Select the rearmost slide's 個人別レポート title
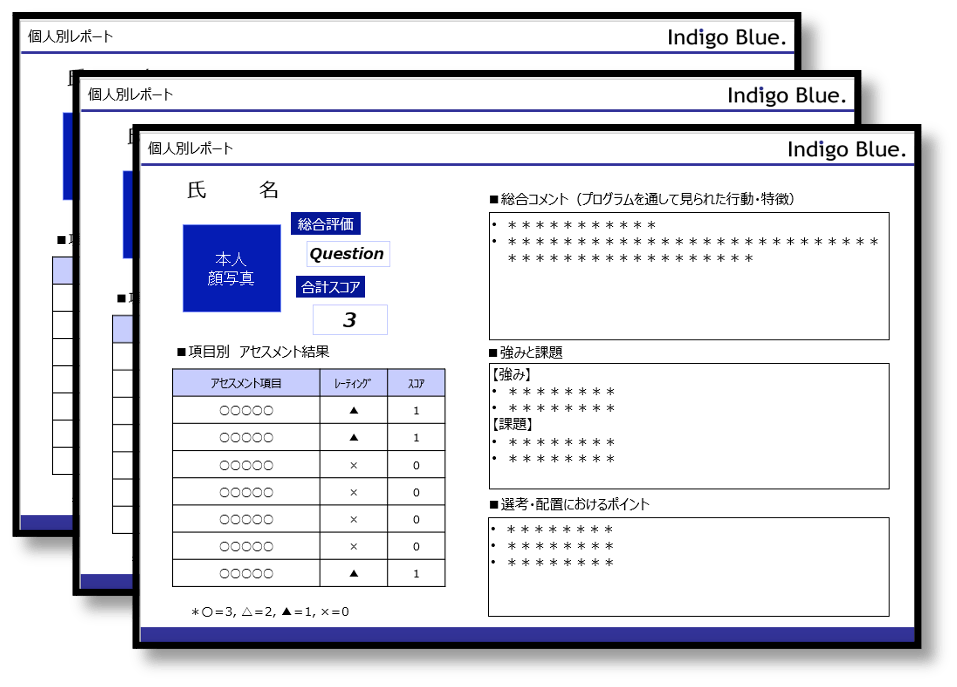 [x=70, y=37]
